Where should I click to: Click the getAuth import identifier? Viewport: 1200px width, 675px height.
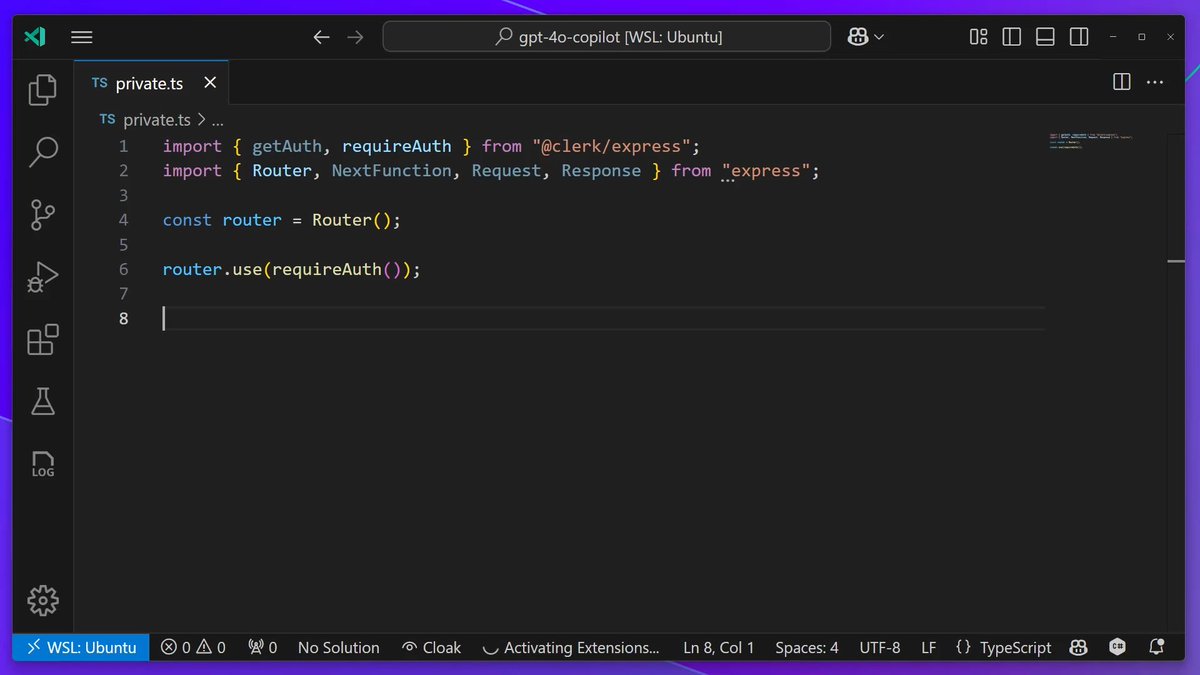click(287, 146)
